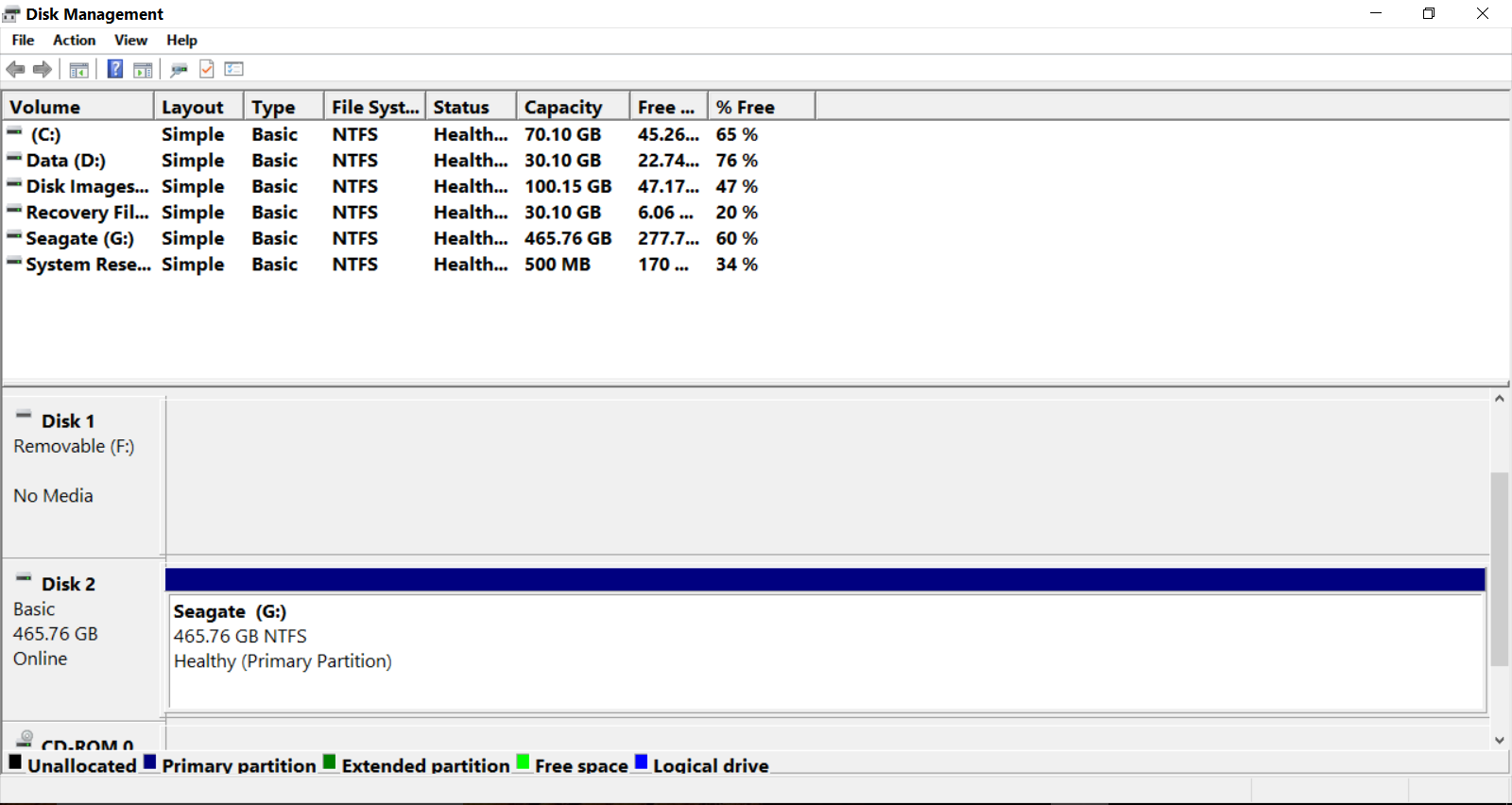Click the Forward arrow in the toolbar
This screenshot has width=1512, height=805.
pyautogui.click(x=43, y=69)
